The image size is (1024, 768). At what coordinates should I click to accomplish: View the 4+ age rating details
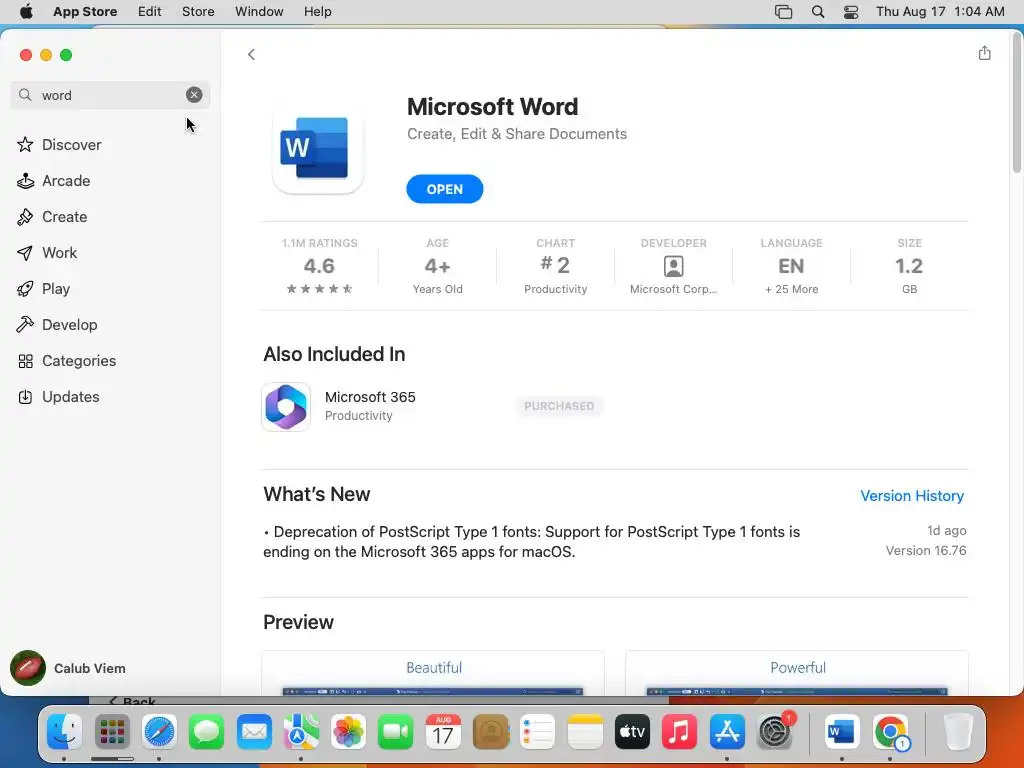(x=438, y=266)
